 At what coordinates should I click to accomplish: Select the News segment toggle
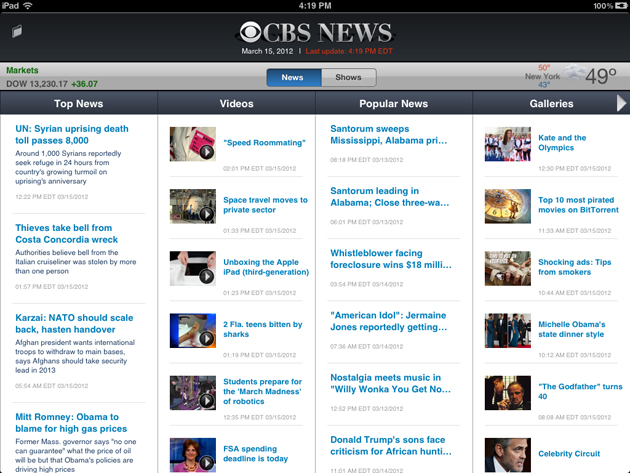pyautogui.click(x=294, y=77)
